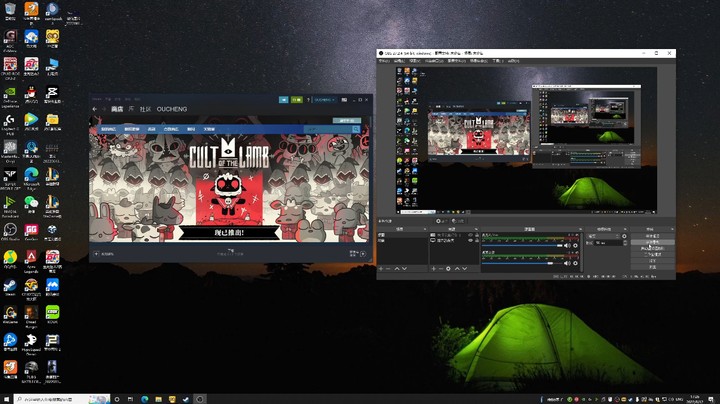The image size is (720, 404).
Task: Click the OBS preview canvas area
Action: point(526,140)
